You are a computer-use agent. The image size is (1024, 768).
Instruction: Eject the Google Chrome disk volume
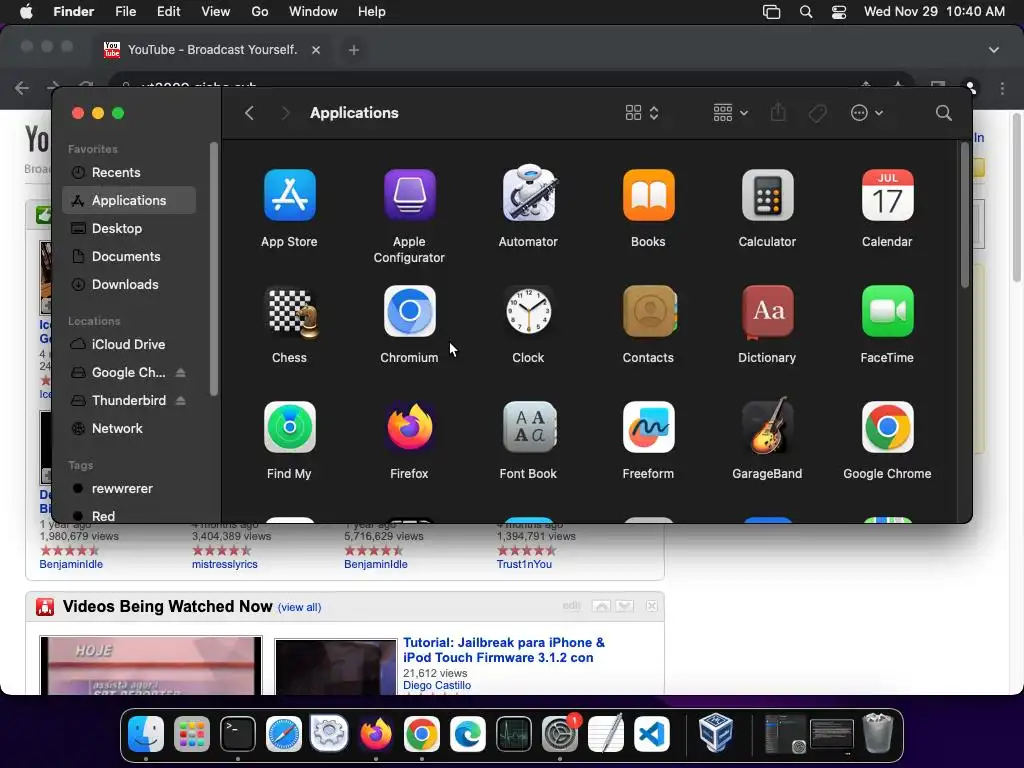coord(181,372)
